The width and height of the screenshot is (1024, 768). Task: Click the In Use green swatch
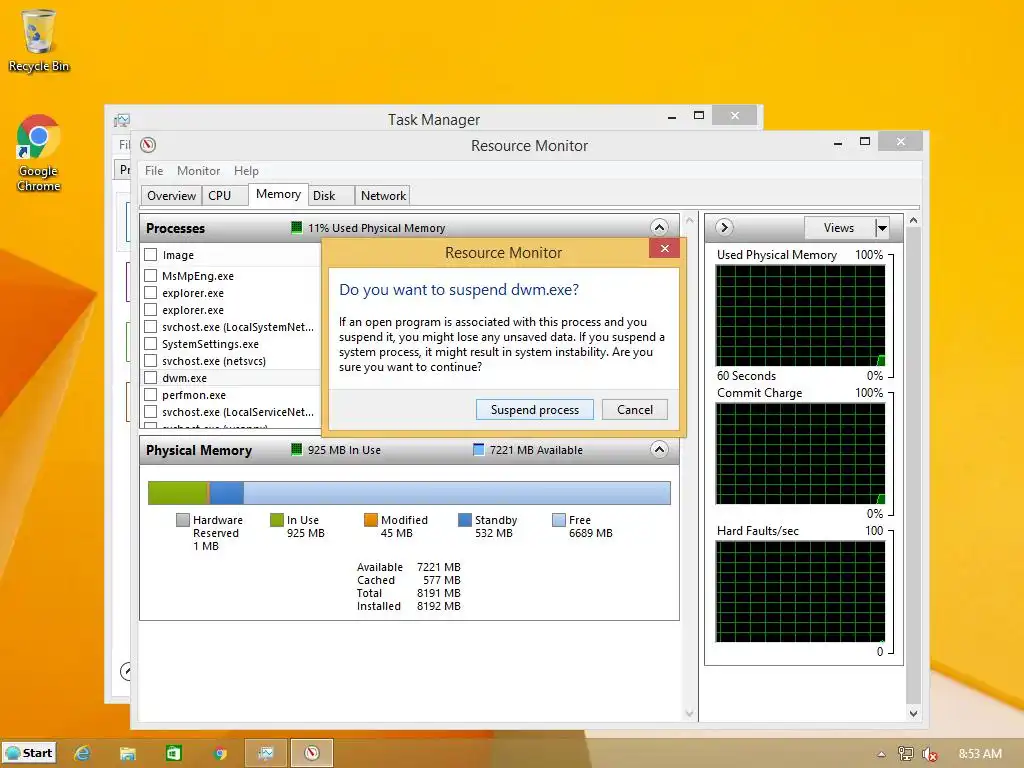point(277,520)
